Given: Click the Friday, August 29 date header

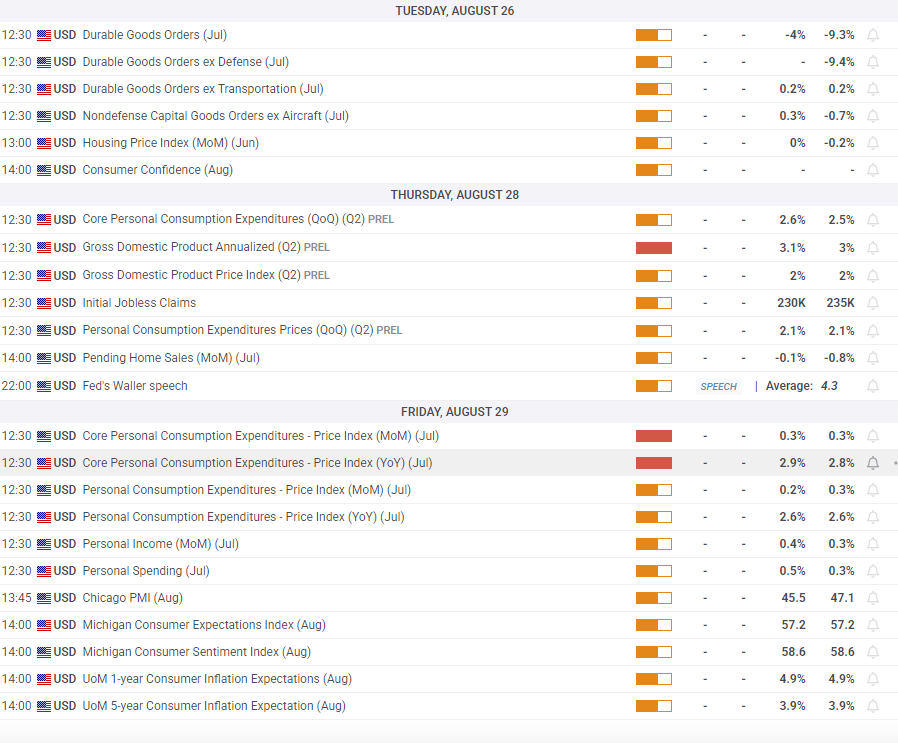Looking at the screenshot, I should click(x=455, y=411).
